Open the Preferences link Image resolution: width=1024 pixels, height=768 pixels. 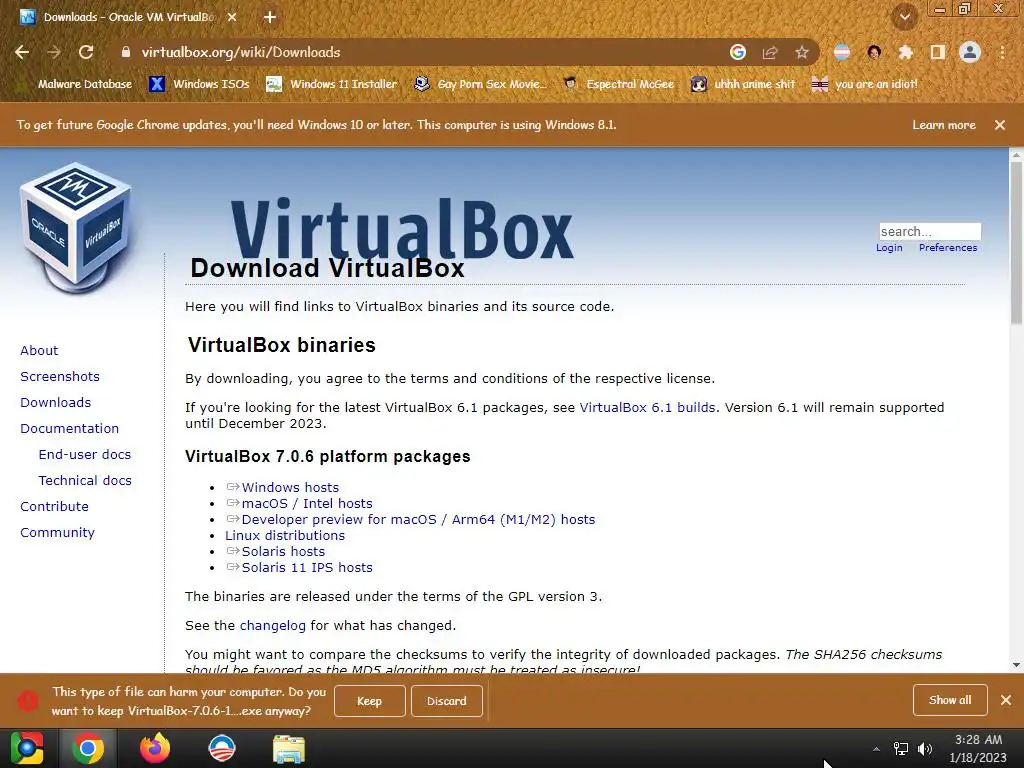(x=948, y=248)
